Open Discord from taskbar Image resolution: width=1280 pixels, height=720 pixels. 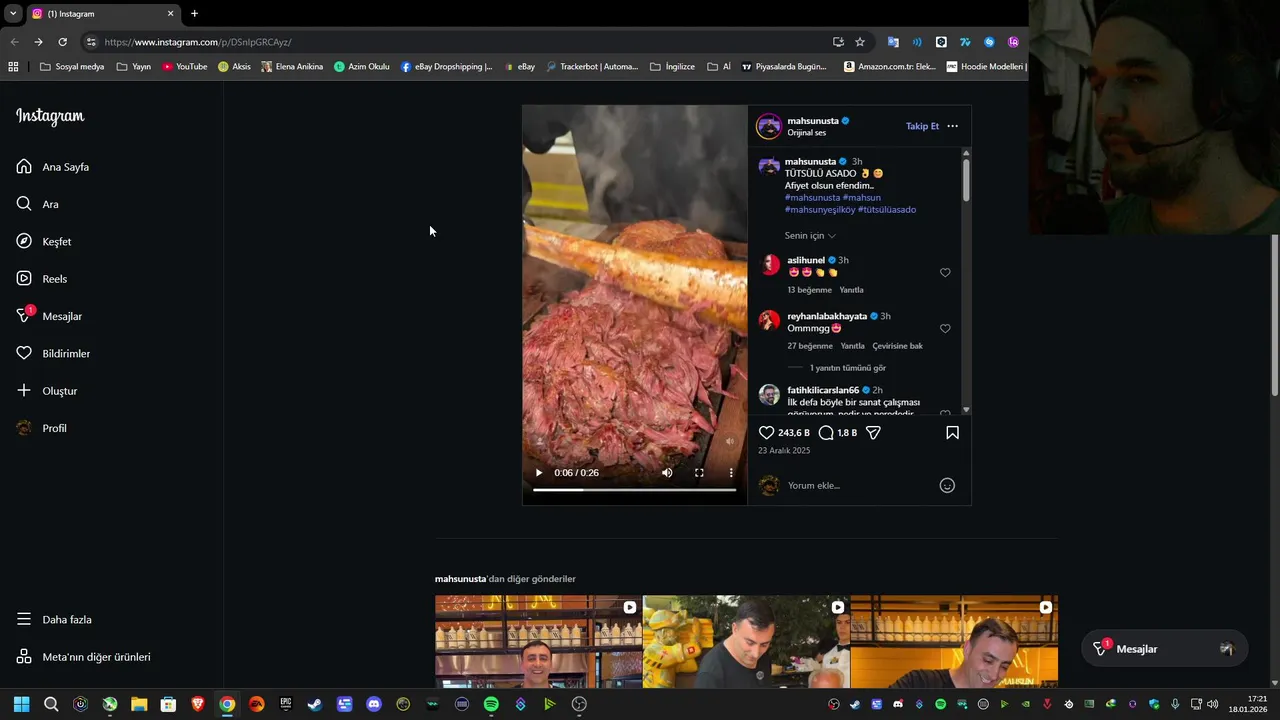point(374,704)
